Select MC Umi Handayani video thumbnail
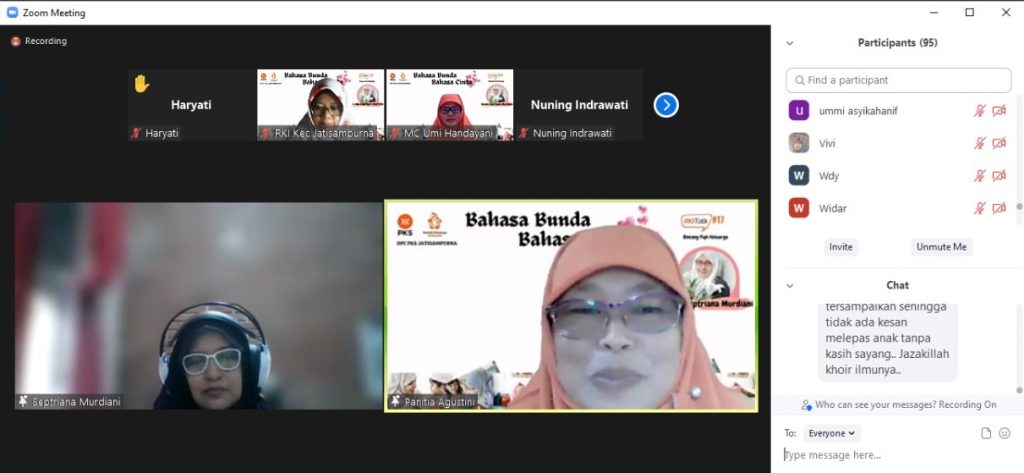This screenshot has height=473, width=1024. click(450, 105)
